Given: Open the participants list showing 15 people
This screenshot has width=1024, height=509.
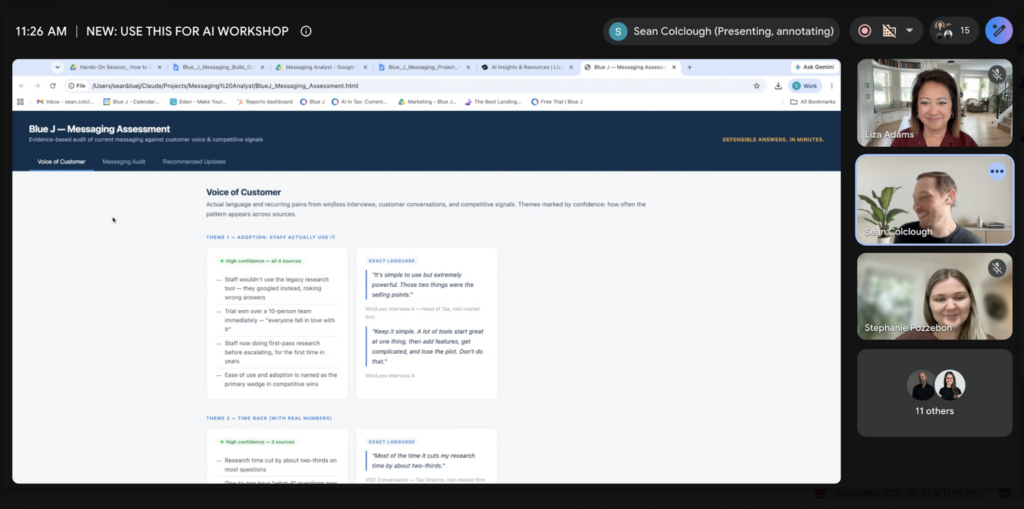Looking at the screenshot, I should 953,31.
